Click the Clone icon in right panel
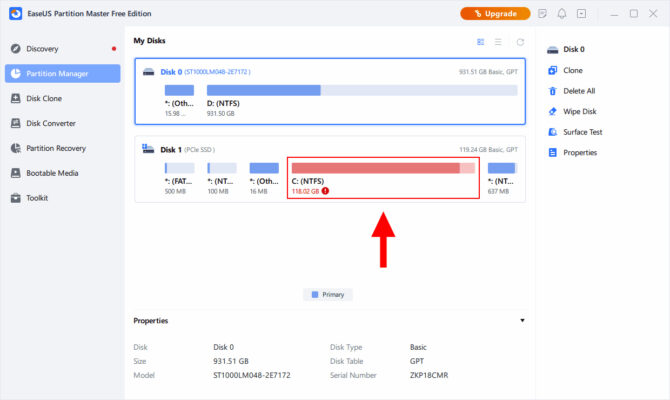670x400 pixels. (553, 70)
